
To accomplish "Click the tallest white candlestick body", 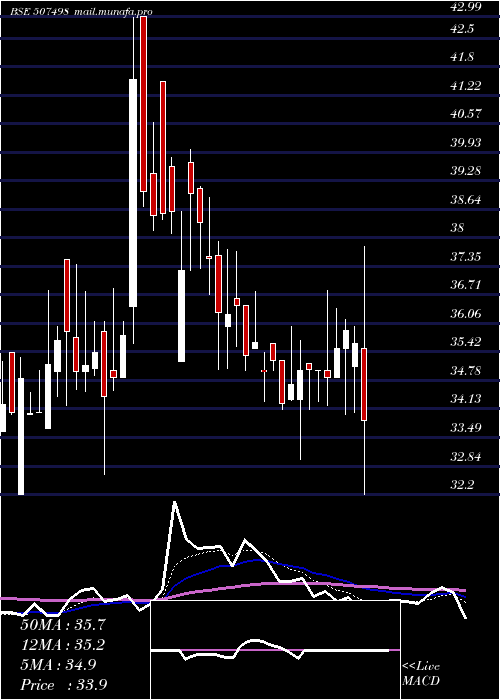I will click(133, 193).
